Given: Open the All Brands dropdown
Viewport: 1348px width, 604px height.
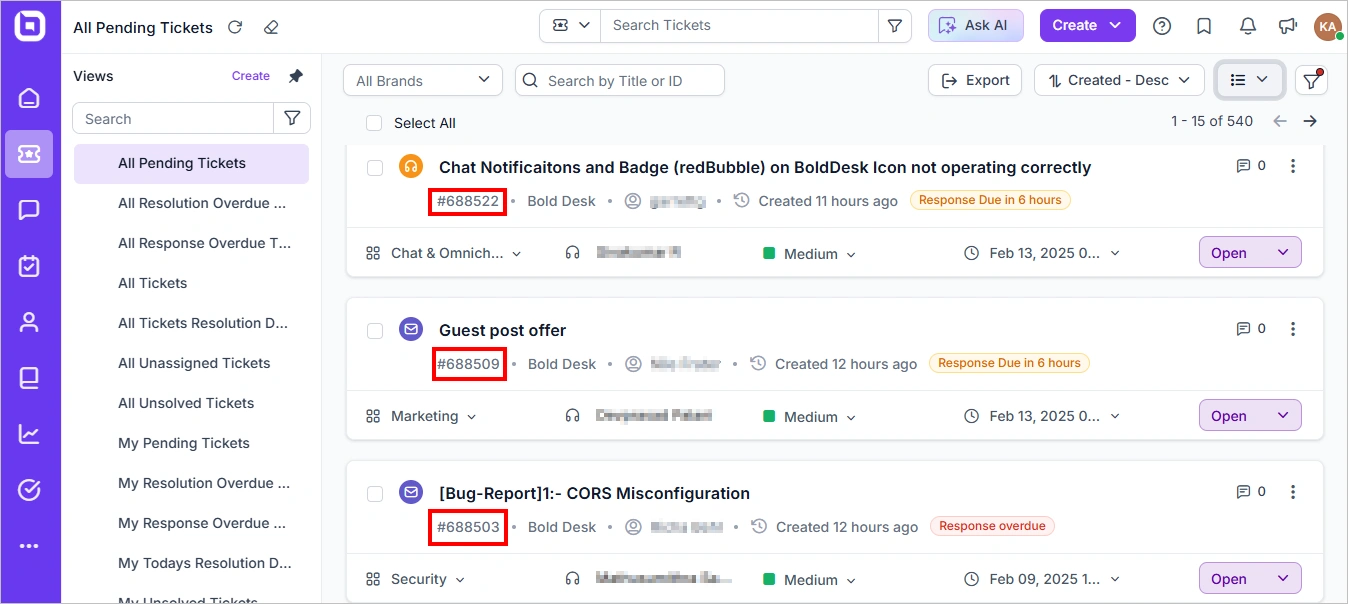Looking at the screenshot, I should 422,80.
